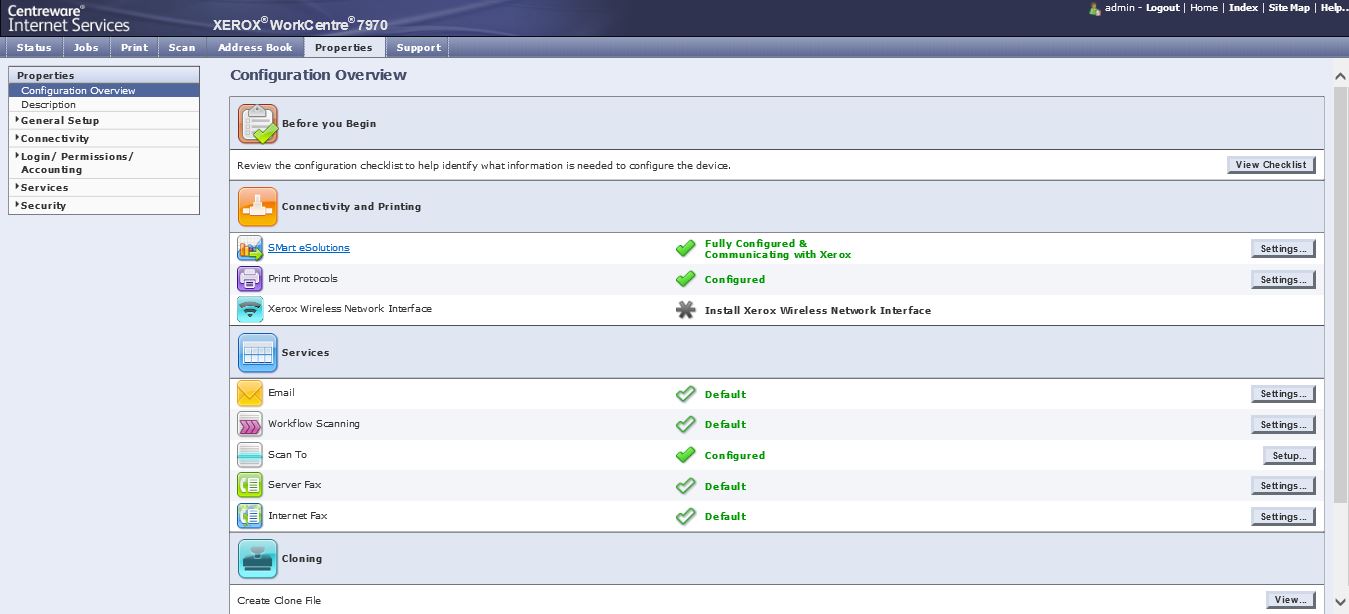1349x614 pixels.
Task: Click View for Create Clone File
Action: click(x=1290, y=600)
